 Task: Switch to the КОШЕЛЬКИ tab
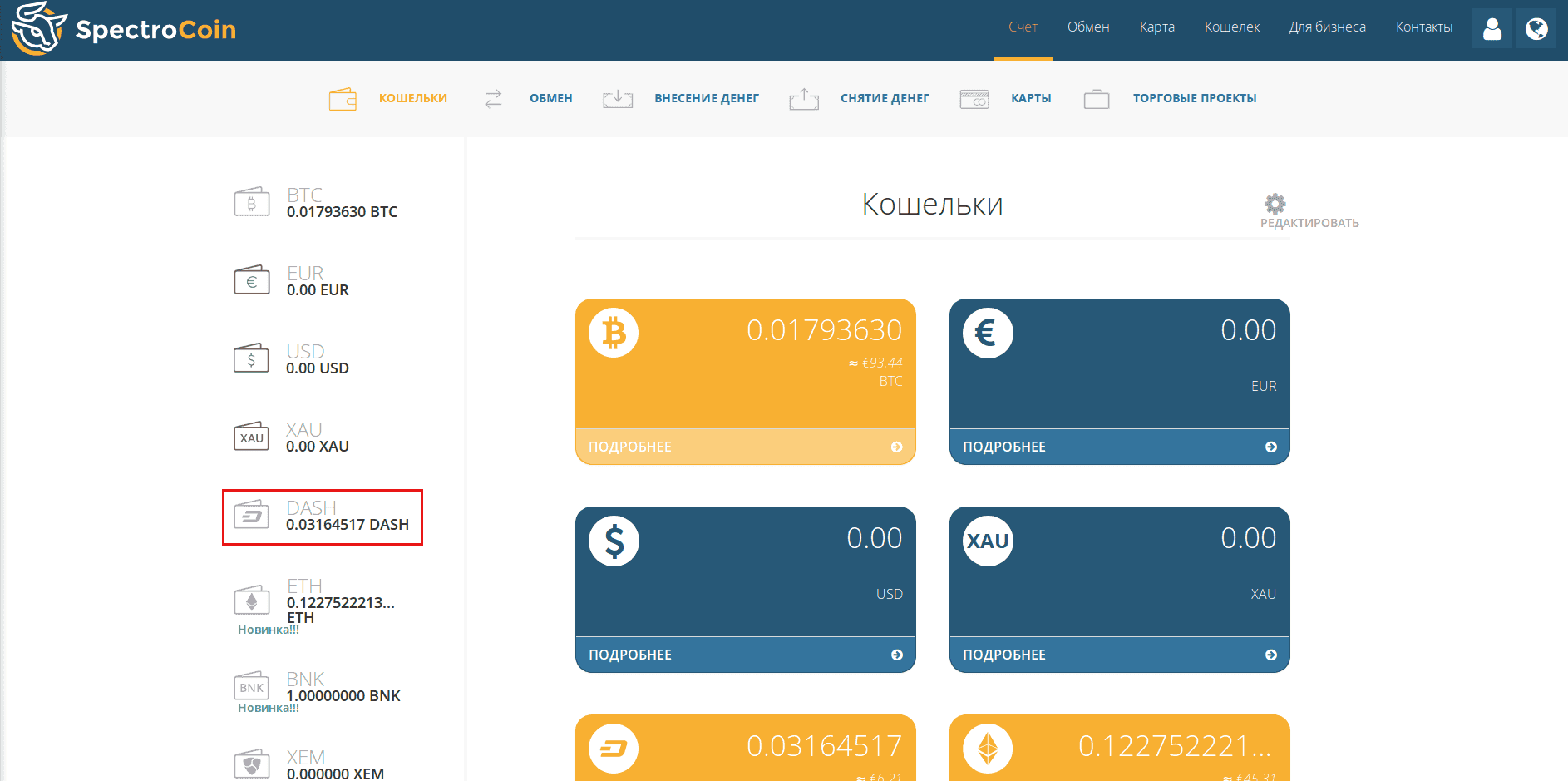(413, 98)
